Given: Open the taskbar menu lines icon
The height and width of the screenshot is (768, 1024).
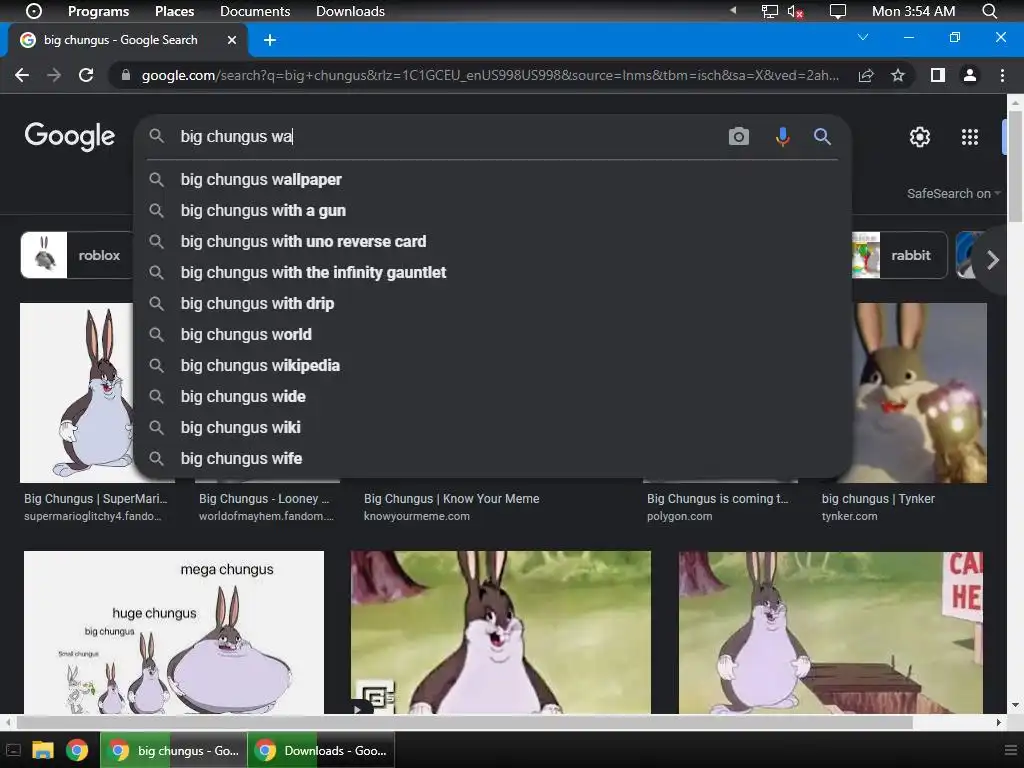Looking at the screenshot, I should pyautogui.click(x=1011, y=750).
